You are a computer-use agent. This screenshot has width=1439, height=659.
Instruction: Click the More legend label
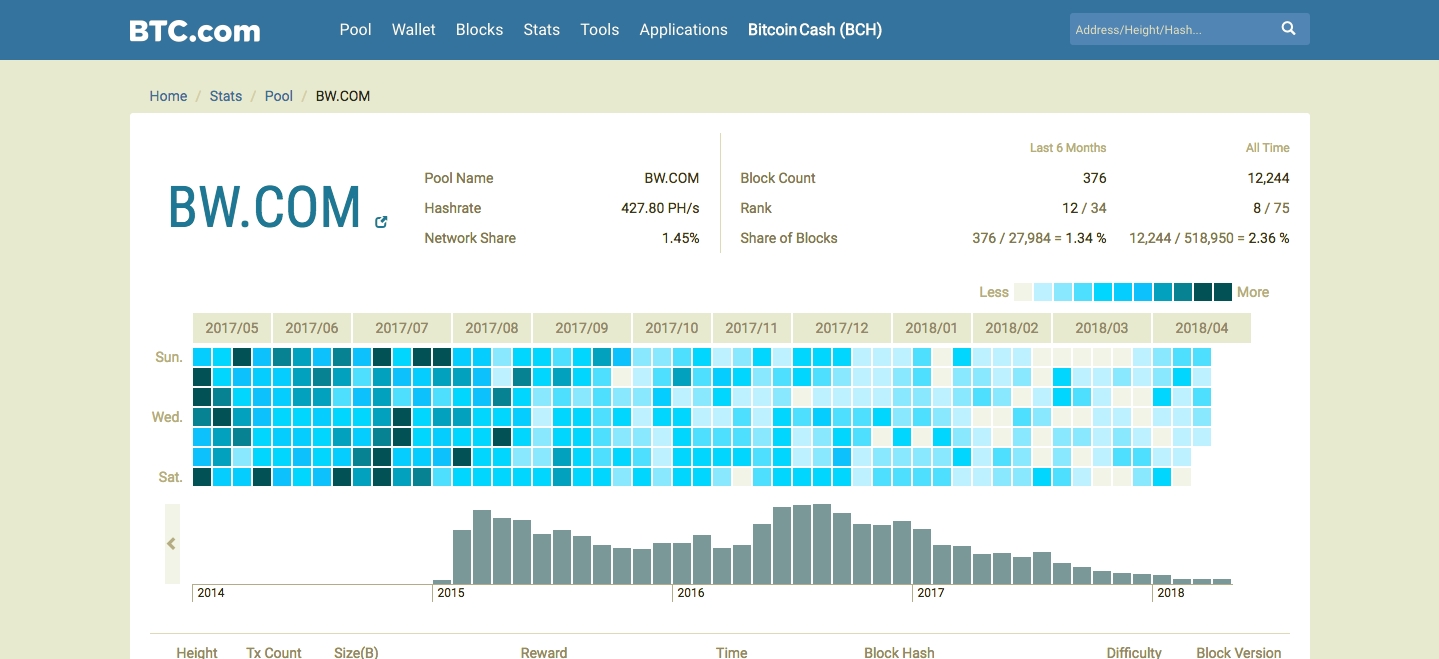[x=1253, y=292]
